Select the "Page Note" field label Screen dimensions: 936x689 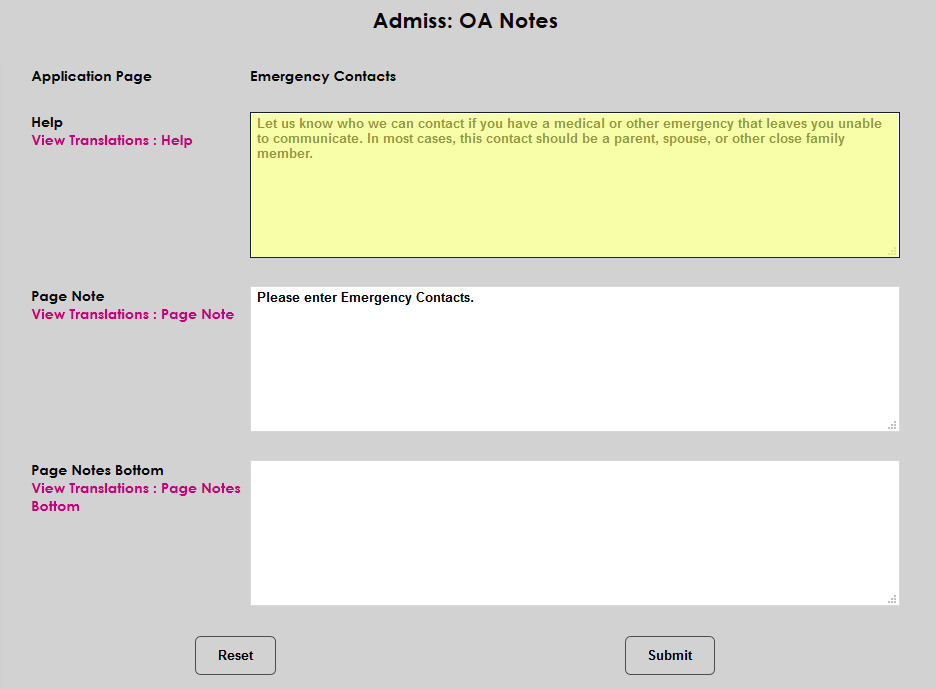click(68, 296)
